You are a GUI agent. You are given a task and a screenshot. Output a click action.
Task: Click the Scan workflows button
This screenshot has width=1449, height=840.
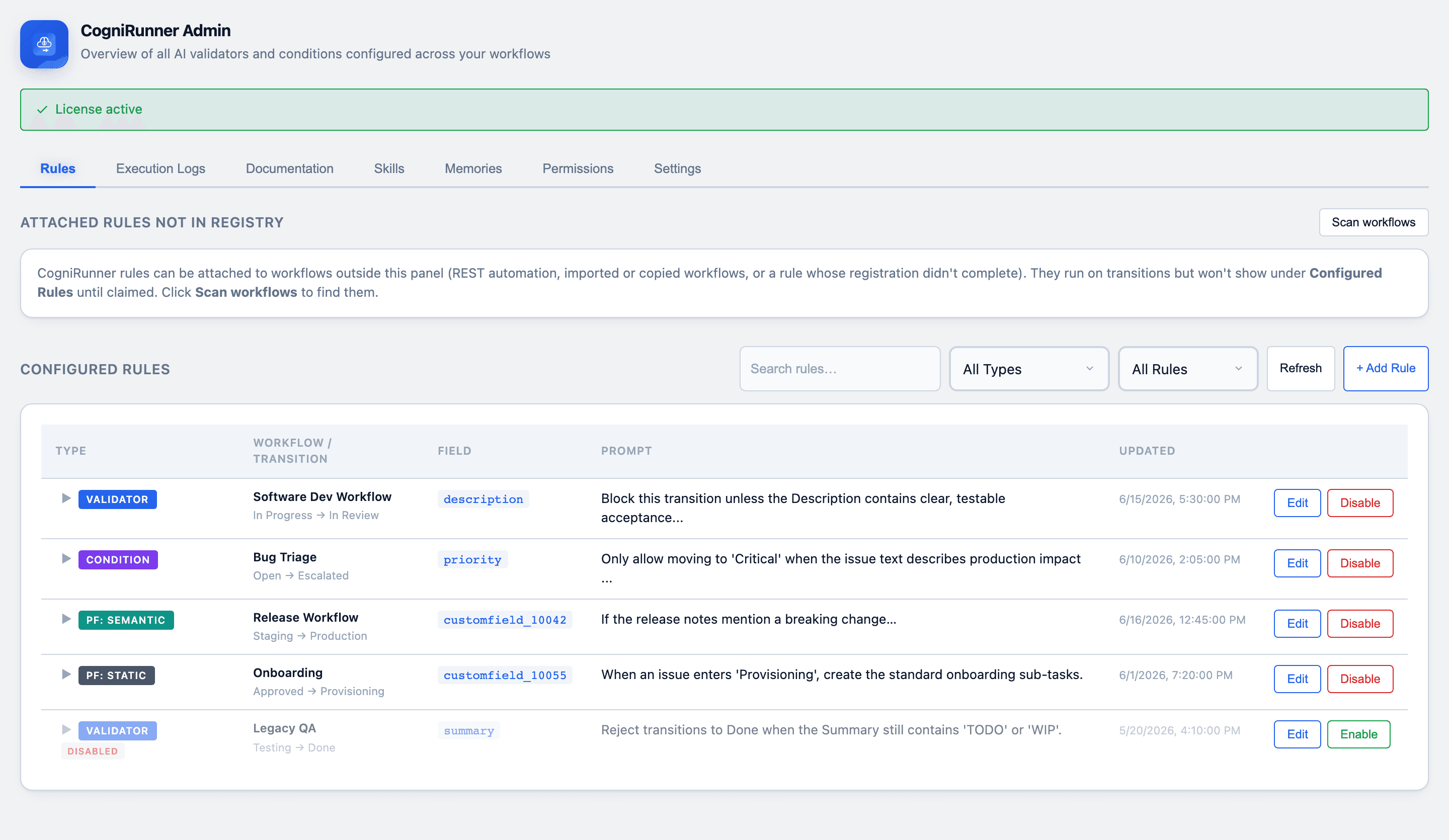[x=1373, y=222]
